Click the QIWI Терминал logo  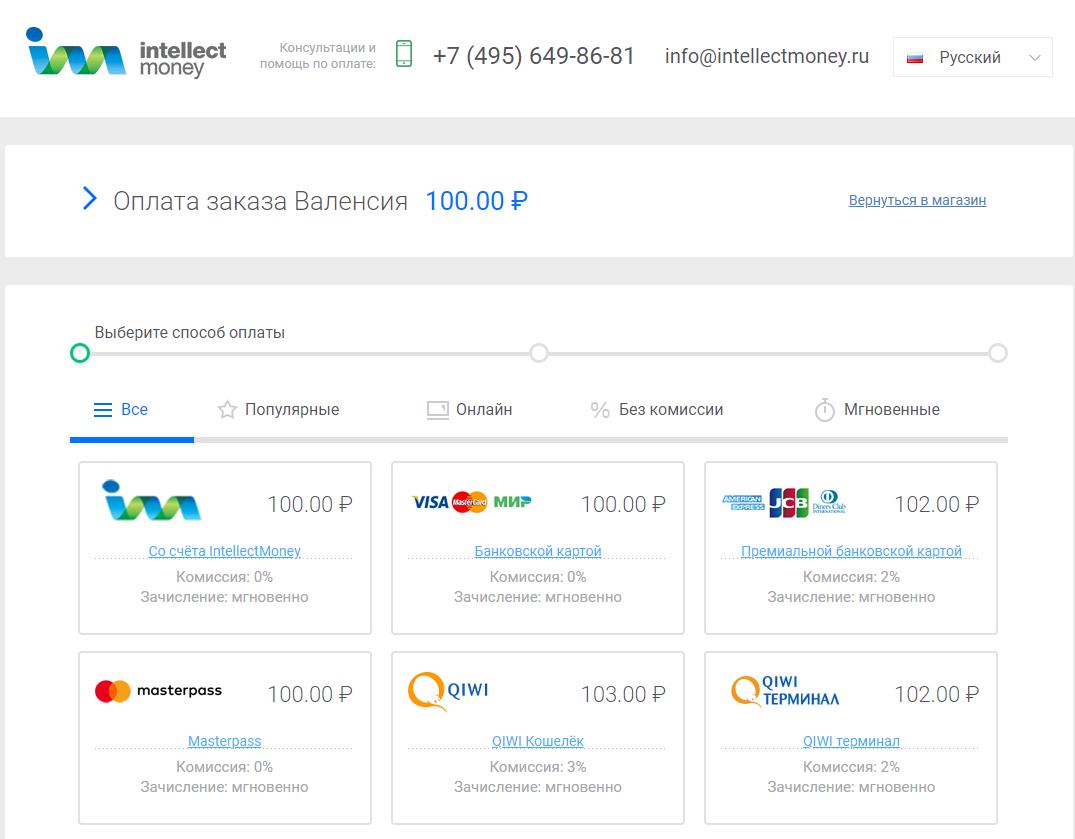785,691
